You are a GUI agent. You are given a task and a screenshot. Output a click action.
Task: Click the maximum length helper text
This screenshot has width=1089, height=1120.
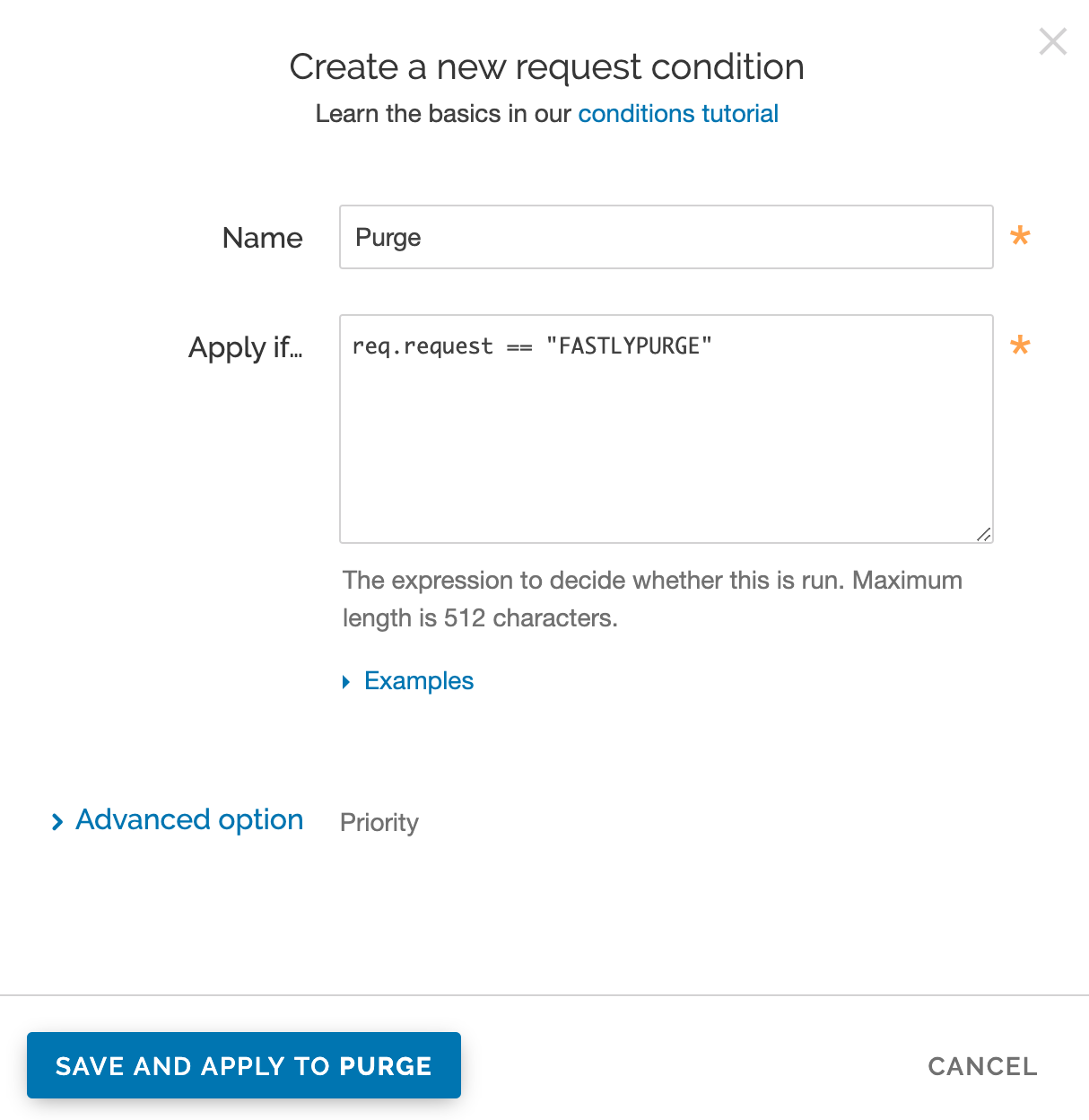(652, 599)
